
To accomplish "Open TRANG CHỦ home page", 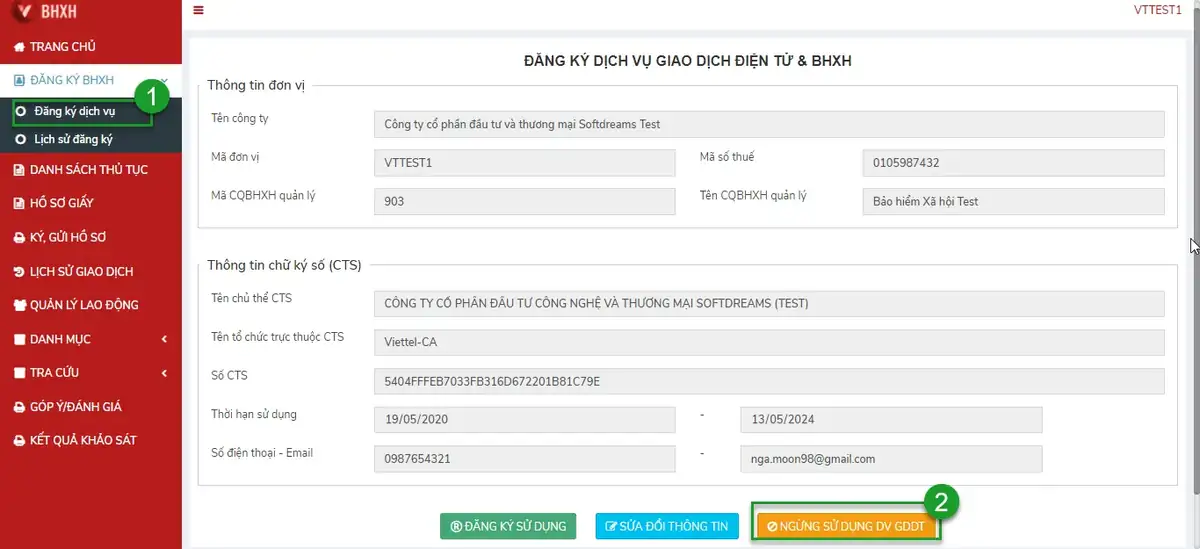I will 62,46.
